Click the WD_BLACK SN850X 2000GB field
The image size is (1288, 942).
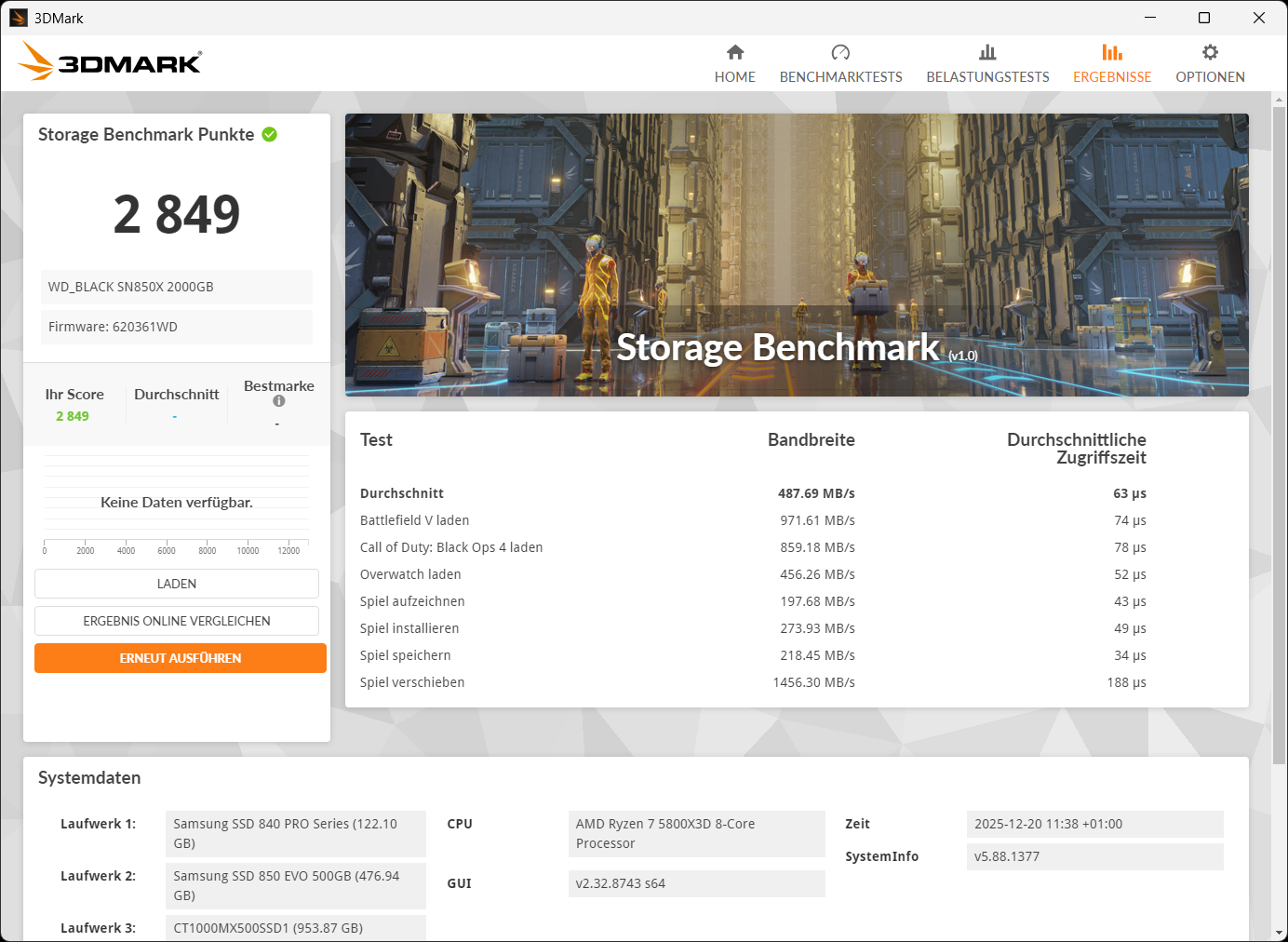click(x=177, y=287)
